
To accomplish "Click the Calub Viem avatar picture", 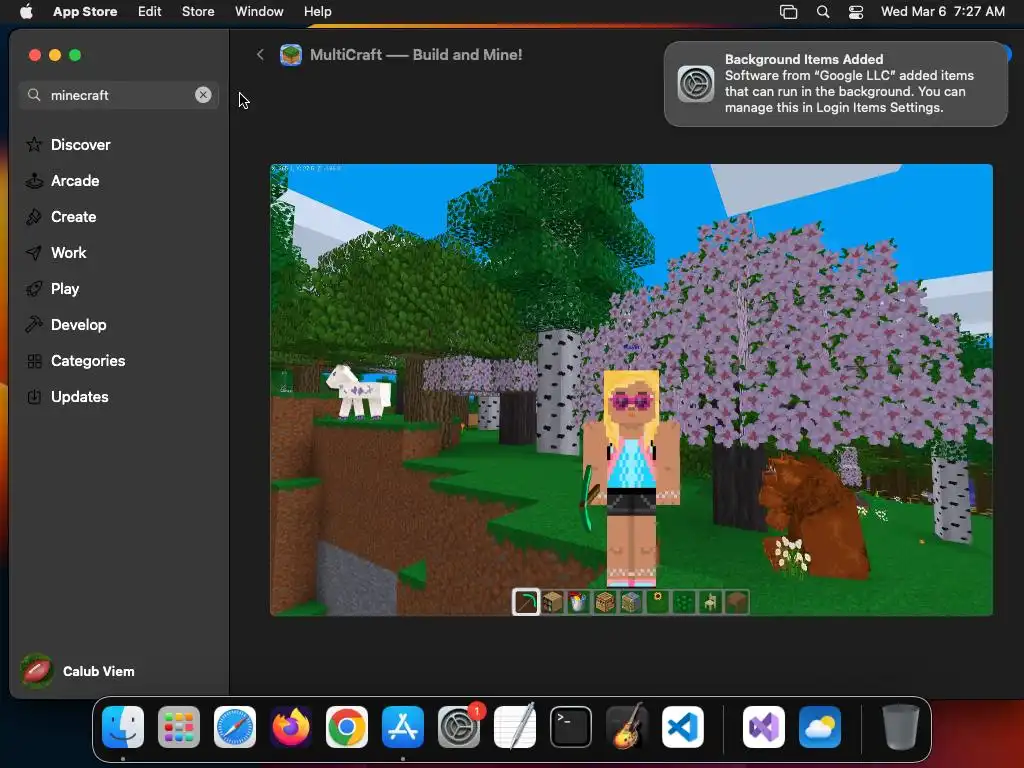I will [37, 671].
